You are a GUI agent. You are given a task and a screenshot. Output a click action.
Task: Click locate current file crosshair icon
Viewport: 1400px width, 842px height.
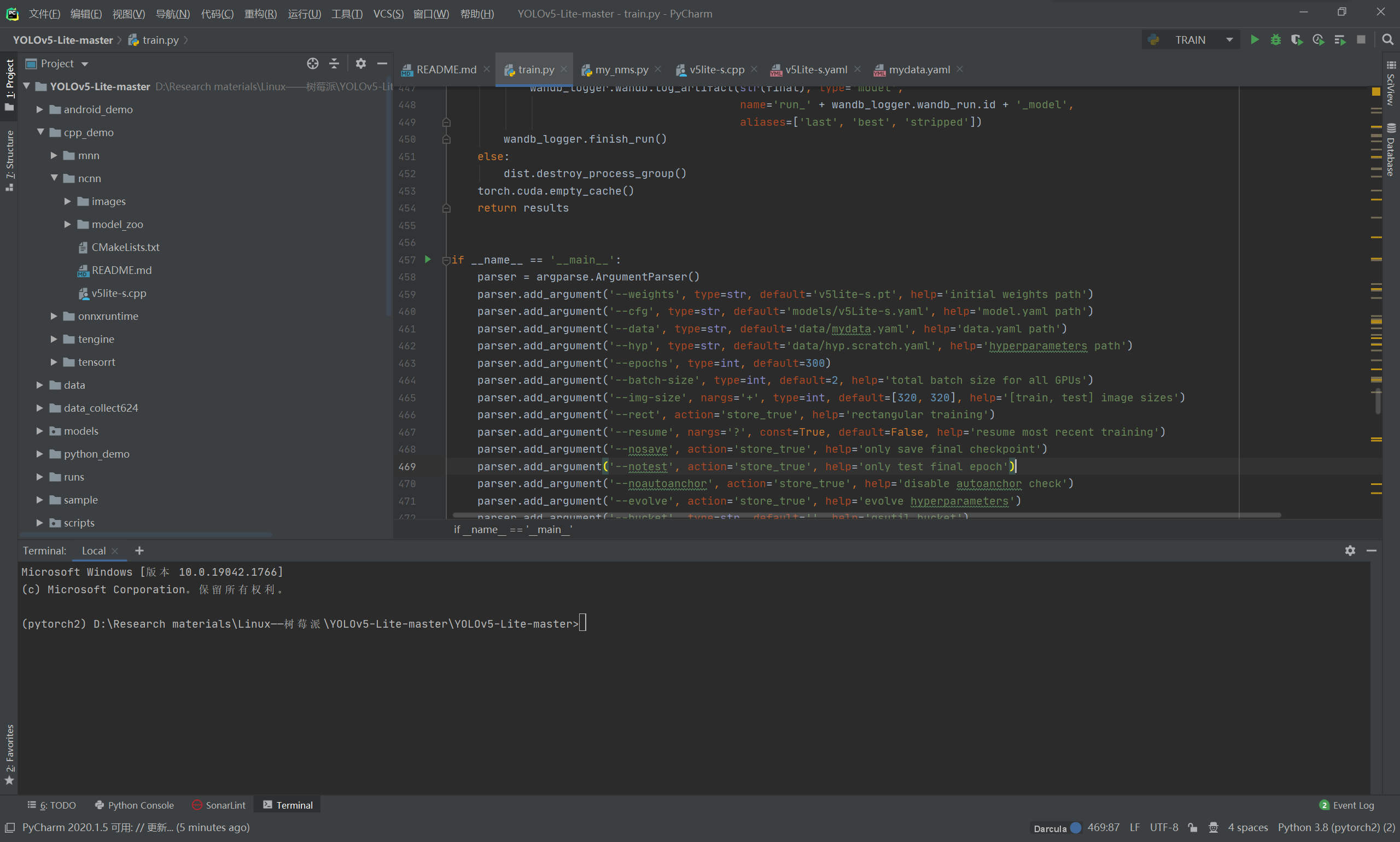point(312,63)
